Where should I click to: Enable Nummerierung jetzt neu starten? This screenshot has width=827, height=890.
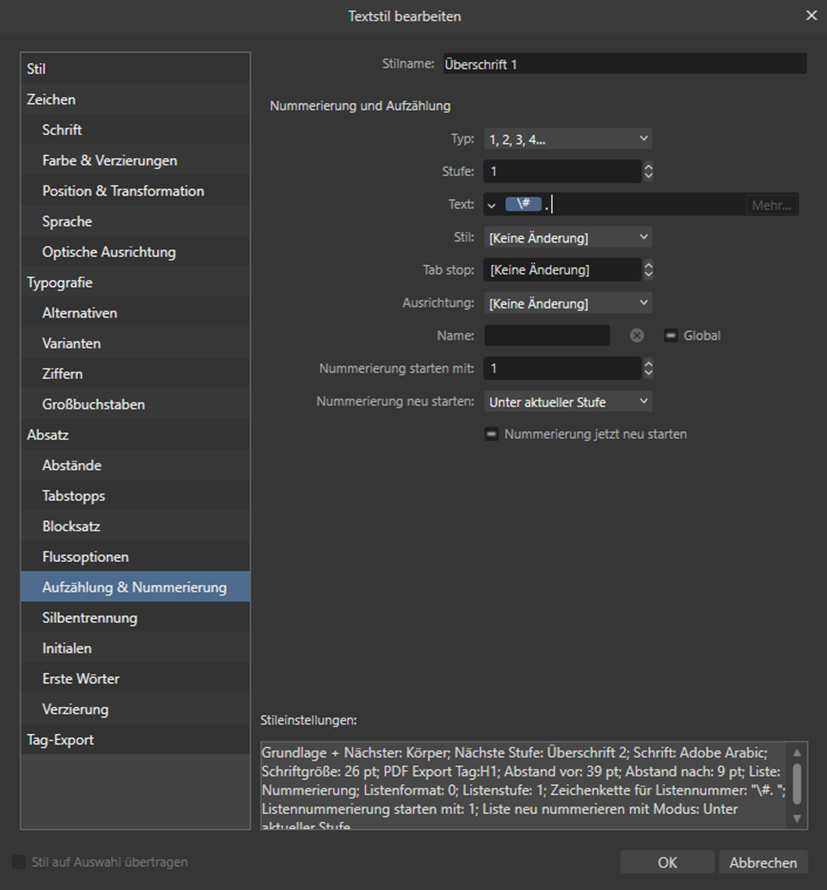point(492,434)
